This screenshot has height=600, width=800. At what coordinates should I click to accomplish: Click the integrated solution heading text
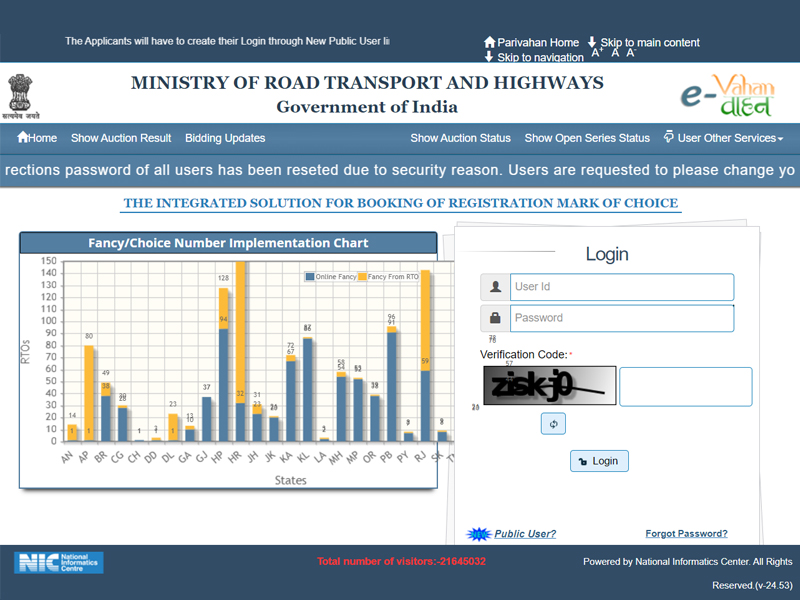[401, 203]
